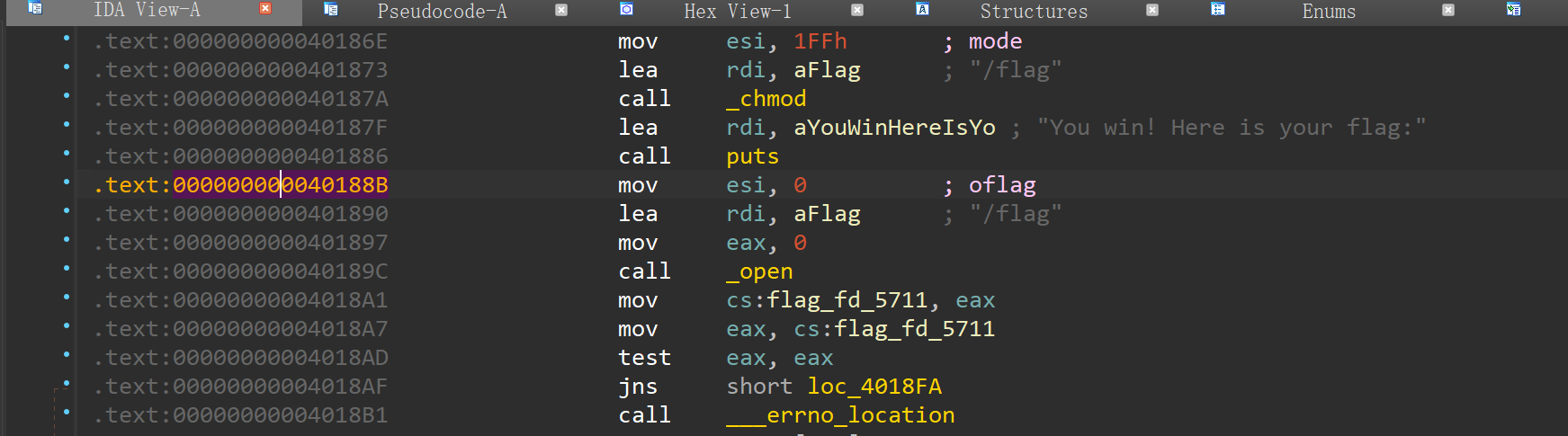The image size is (1568, 436).
Task: Select address .text:00000000004018AD
Action: click(x=241, y=358)
